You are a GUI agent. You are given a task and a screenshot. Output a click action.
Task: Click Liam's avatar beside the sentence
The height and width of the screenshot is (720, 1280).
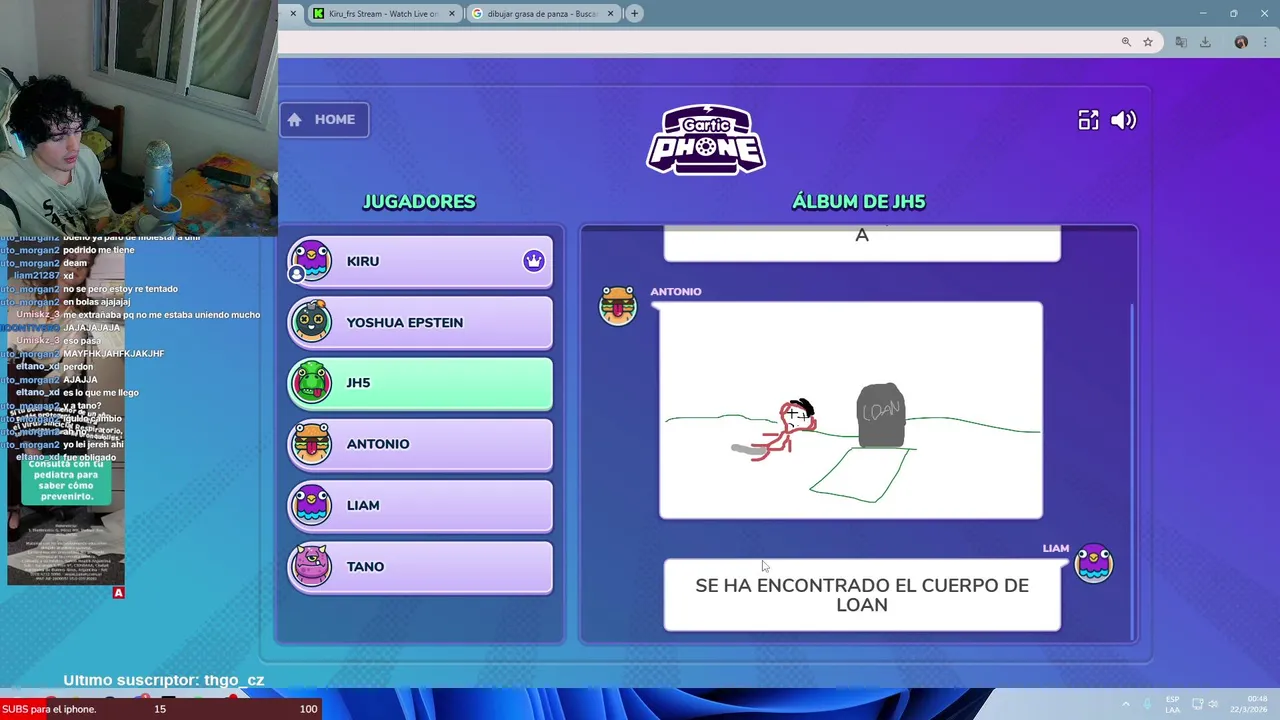click(1094, 563)
